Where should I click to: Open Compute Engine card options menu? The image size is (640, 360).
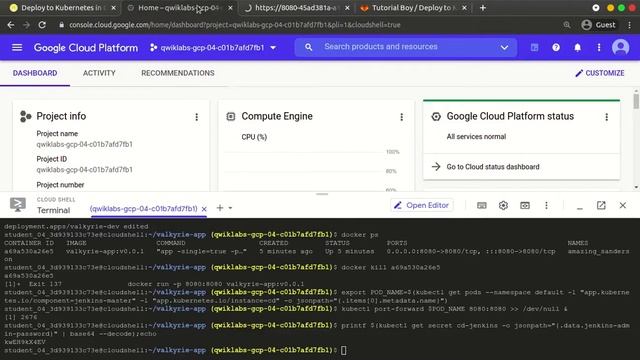coord(402,117)
